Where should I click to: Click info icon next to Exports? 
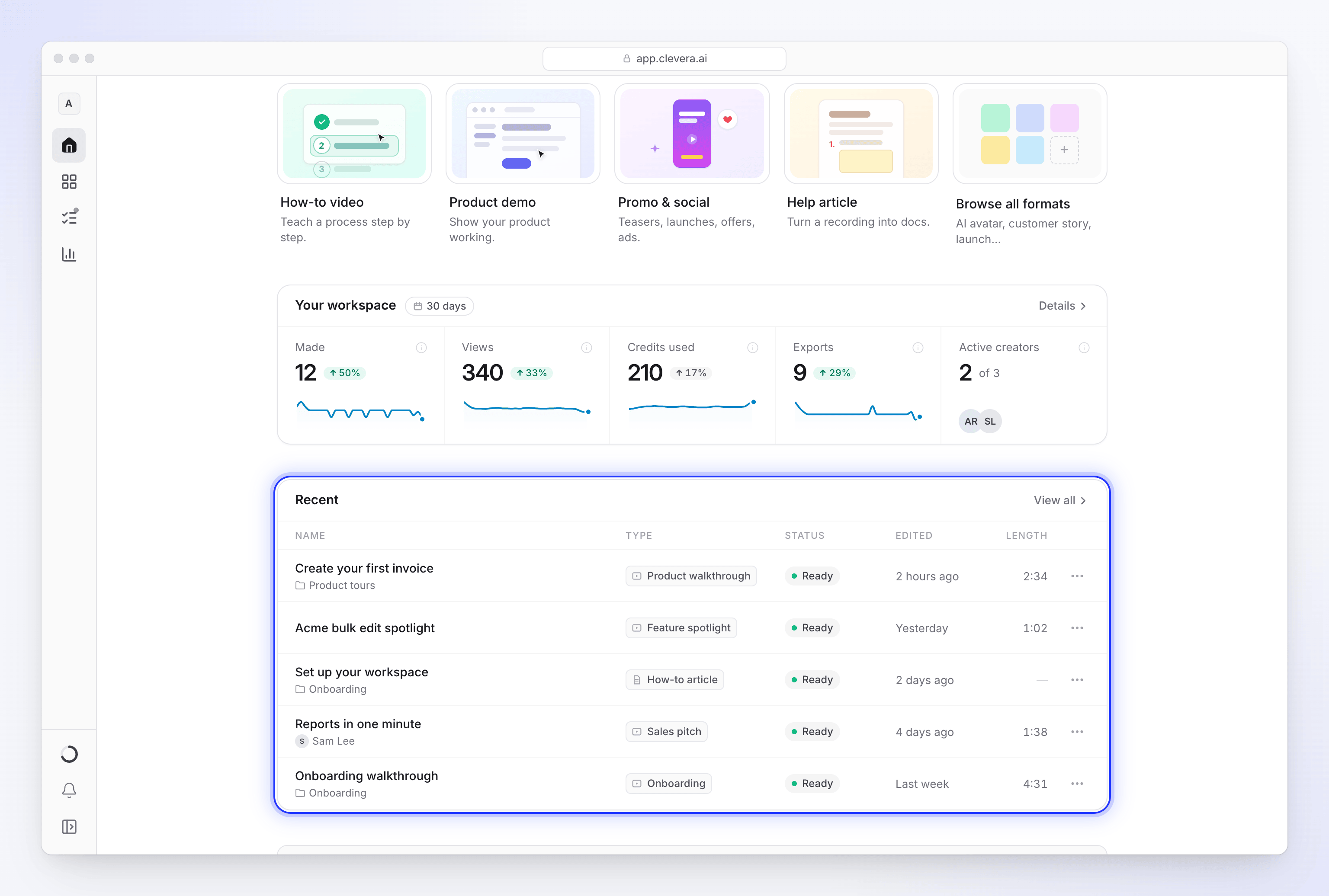coord(918,347)
